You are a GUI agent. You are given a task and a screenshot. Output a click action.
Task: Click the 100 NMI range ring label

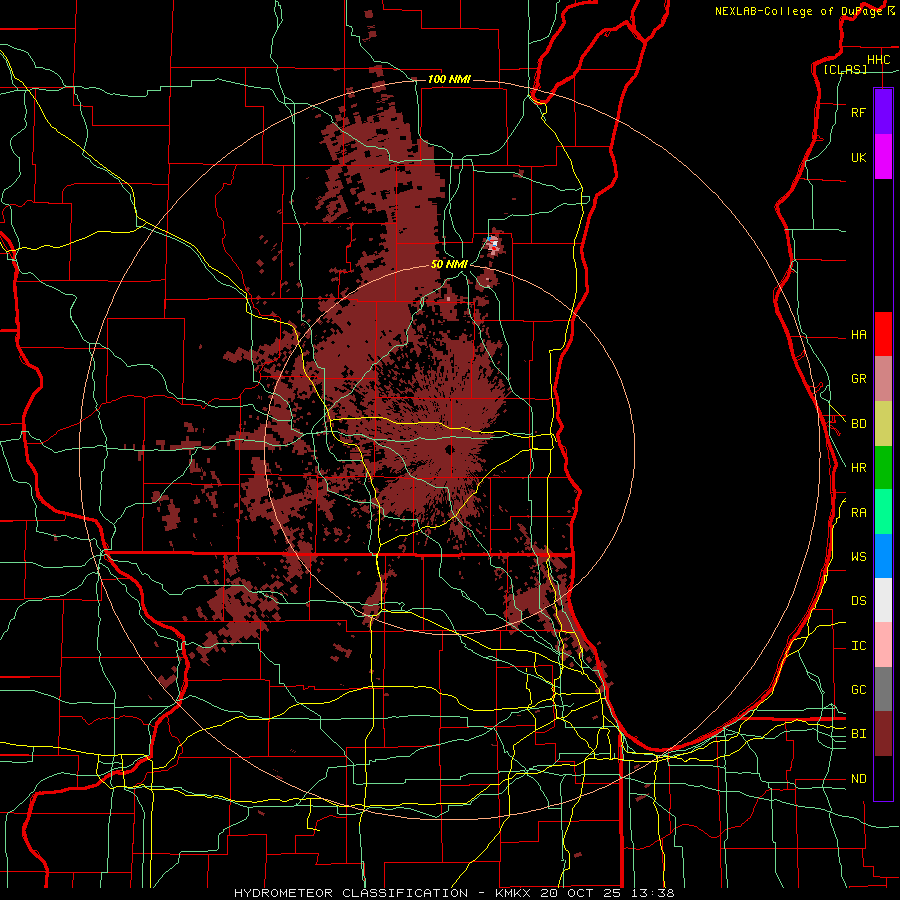click(x=449, y=79)
